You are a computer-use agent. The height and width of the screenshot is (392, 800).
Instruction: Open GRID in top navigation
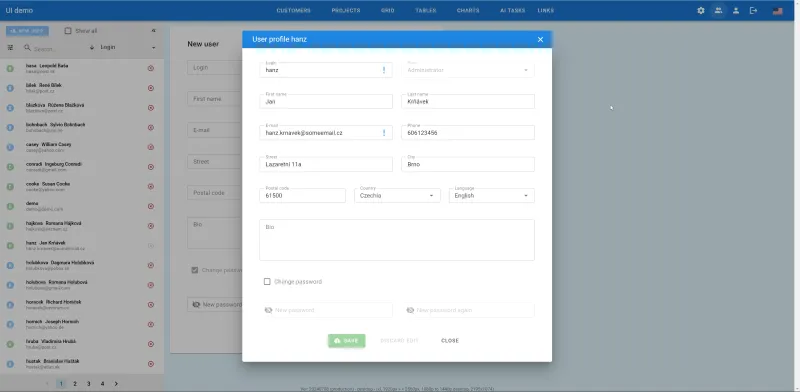pos(388,11)
